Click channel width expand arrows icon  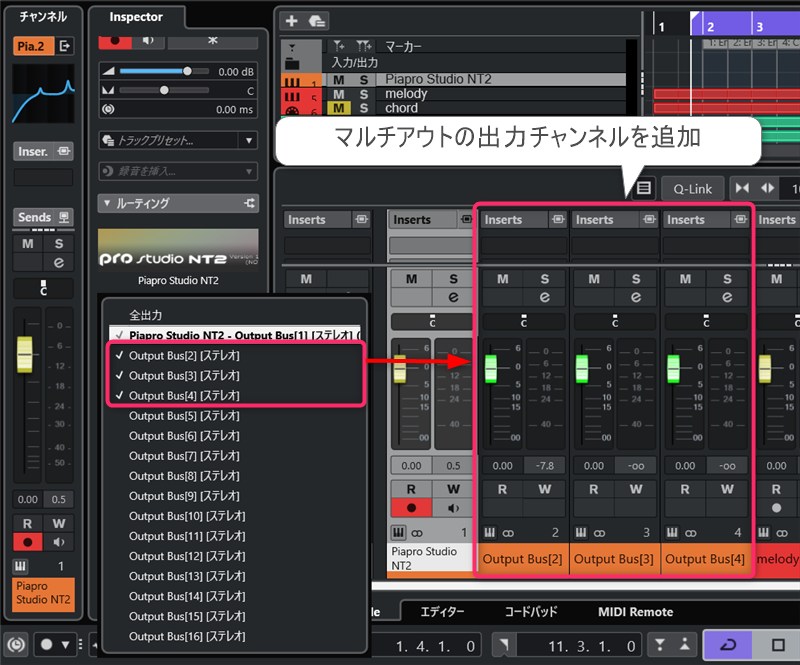[767, 188]
